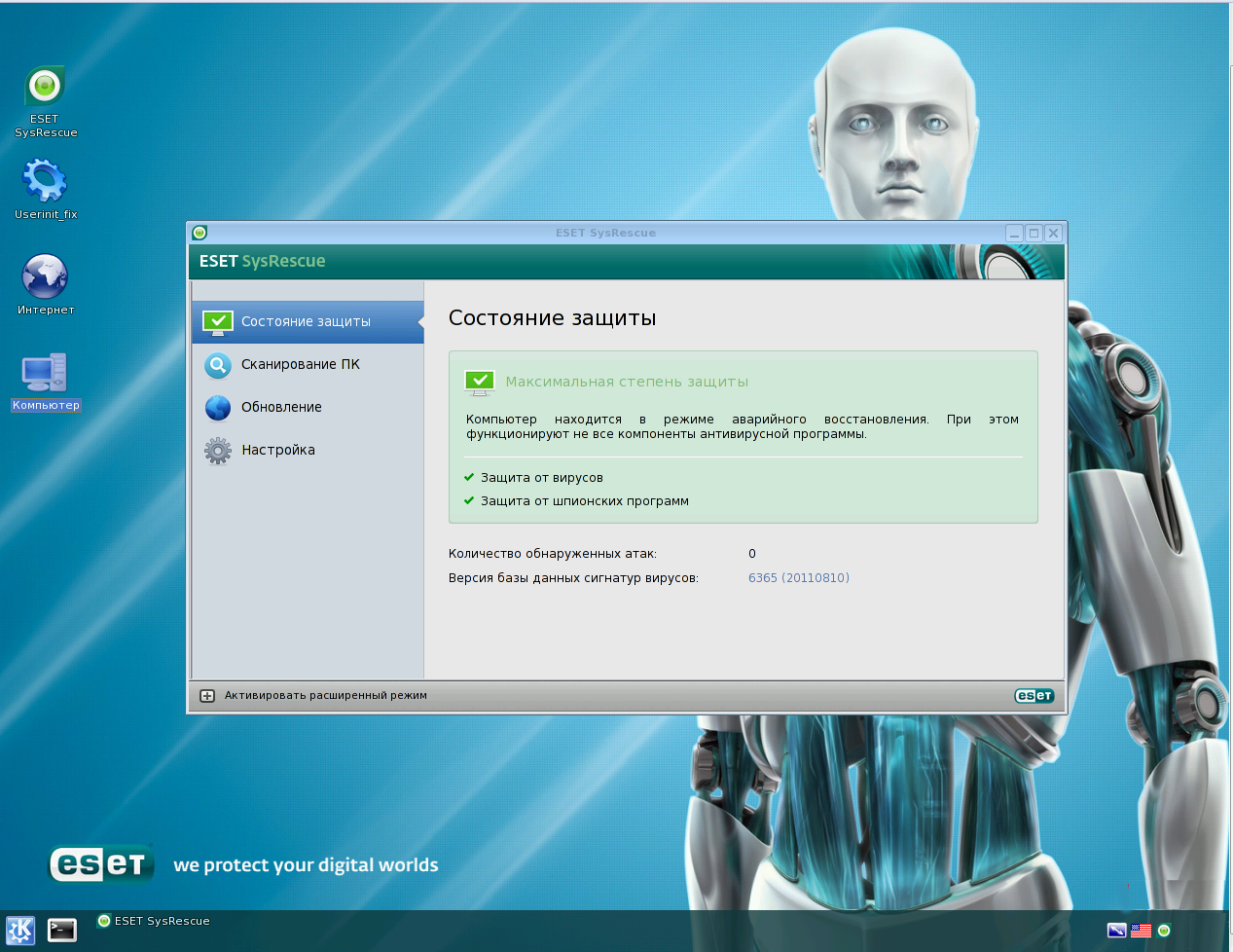The image size is (1233, 952).
Task: Click the Защита от шпионских программ status item
Action: (x=584, y=501)
